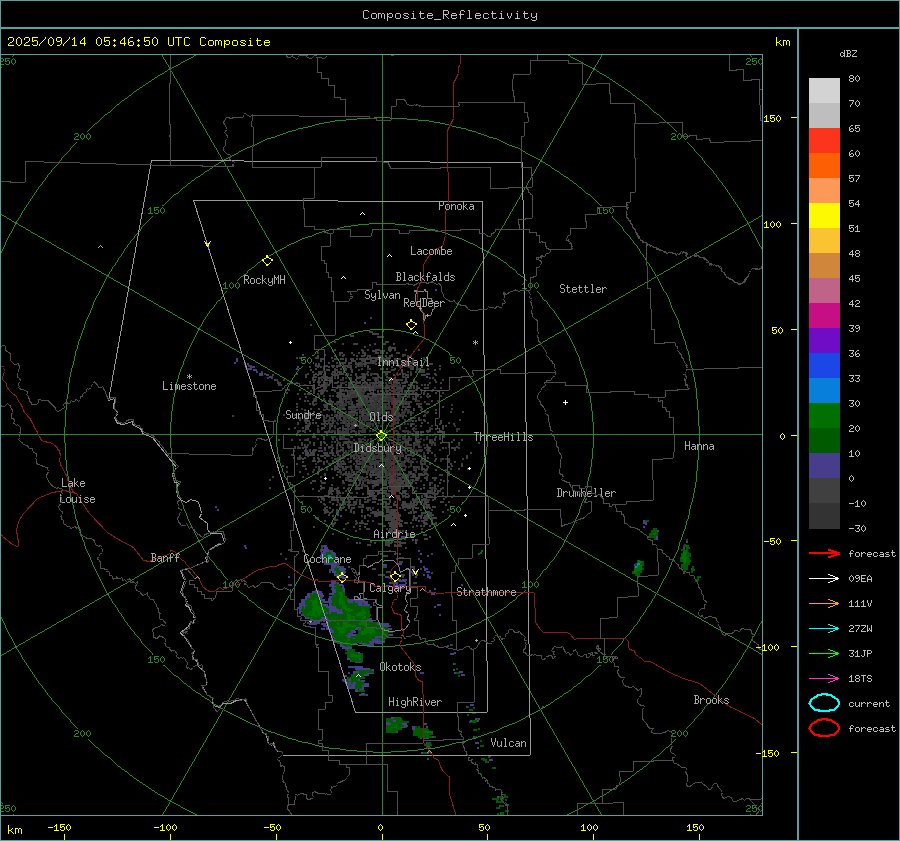Click the Limestone label
The width and height of the screenshot is (900, 841).
(x=189, y=386)
